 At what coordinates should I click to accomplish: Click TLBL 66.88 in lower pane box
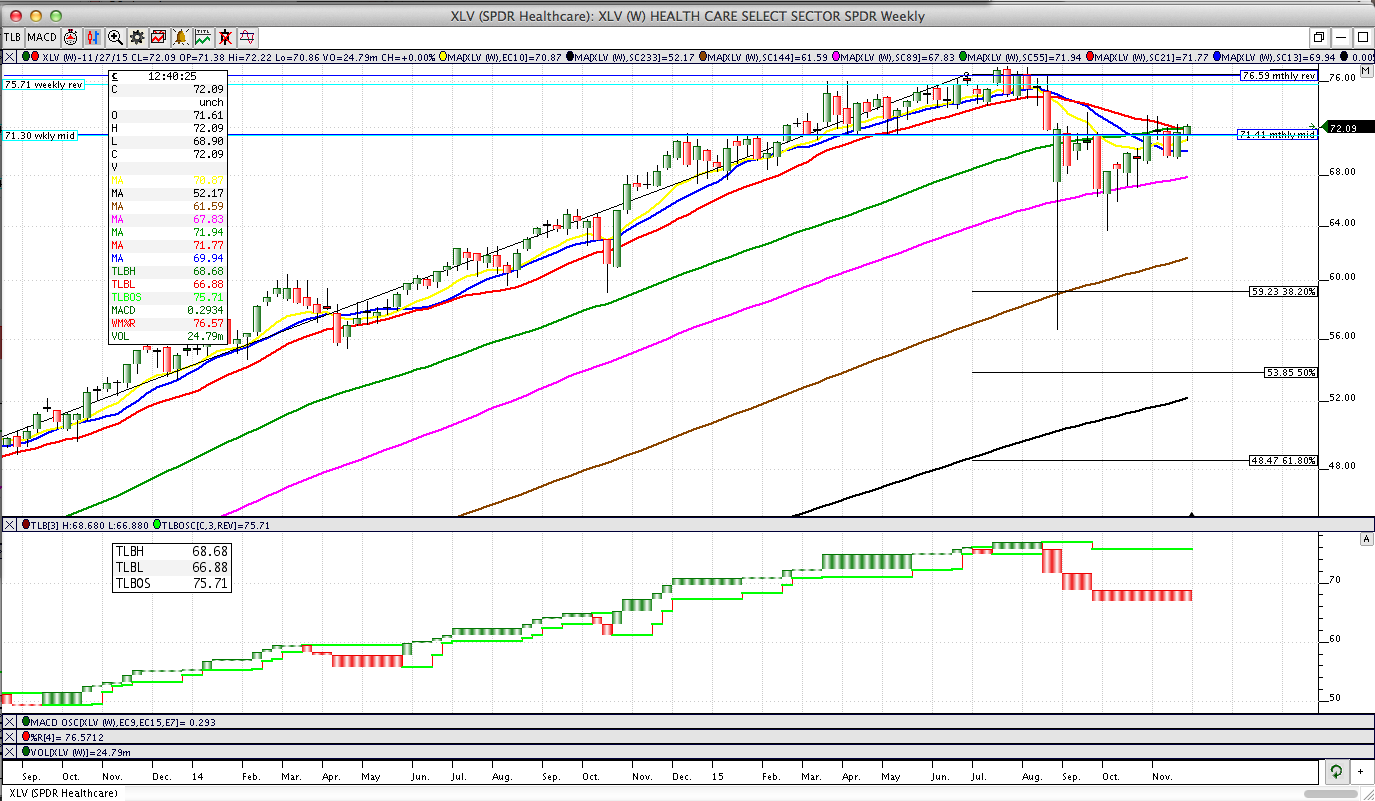click(172, 567)
